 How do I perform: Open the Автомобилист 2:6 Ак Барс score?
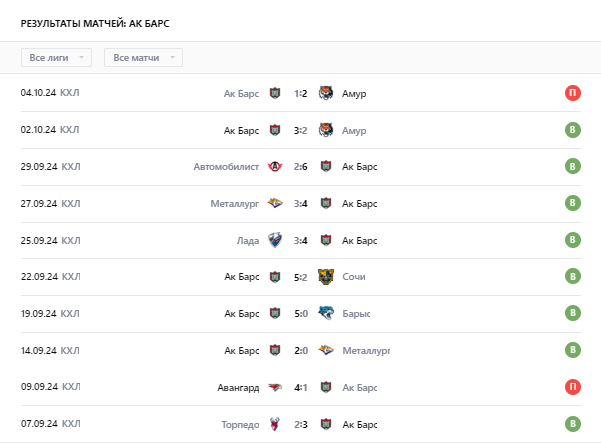(x=300, y=167)
